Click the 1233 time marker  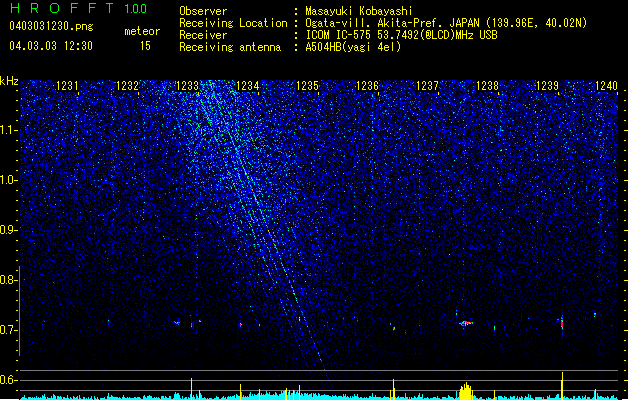tap(187, 86)
